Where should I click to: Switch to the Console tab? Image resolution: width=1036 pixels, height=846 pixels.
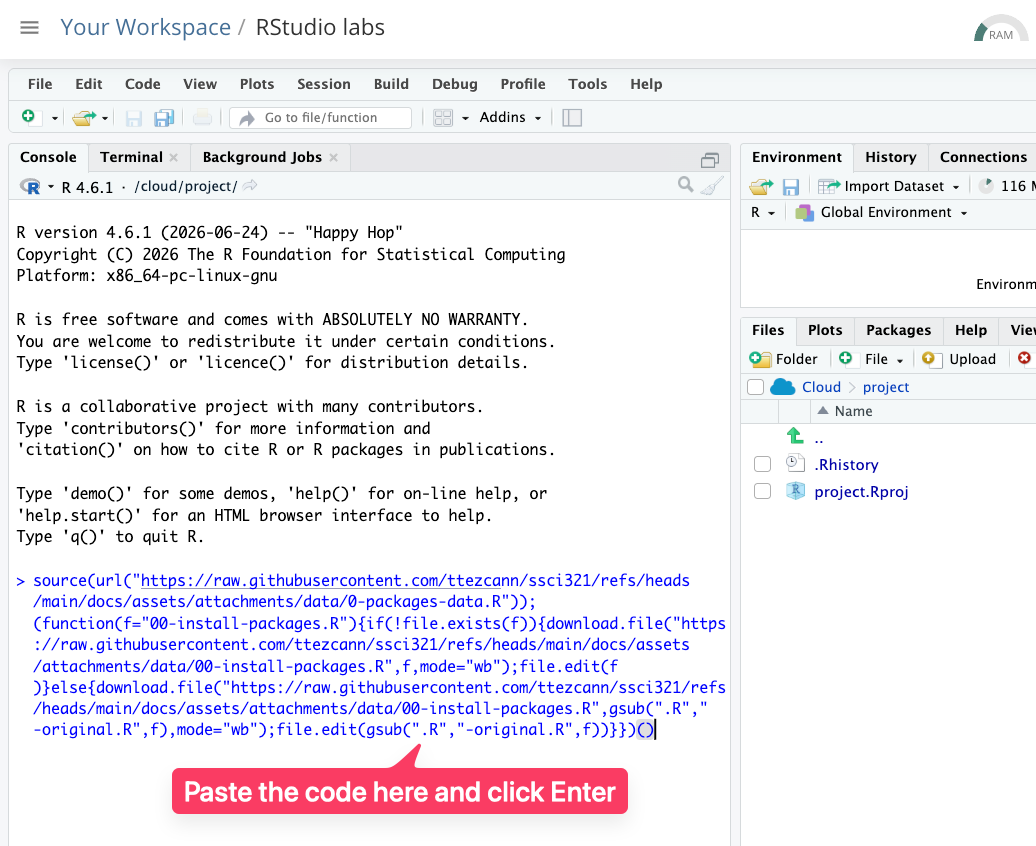(x=48, y=157)
